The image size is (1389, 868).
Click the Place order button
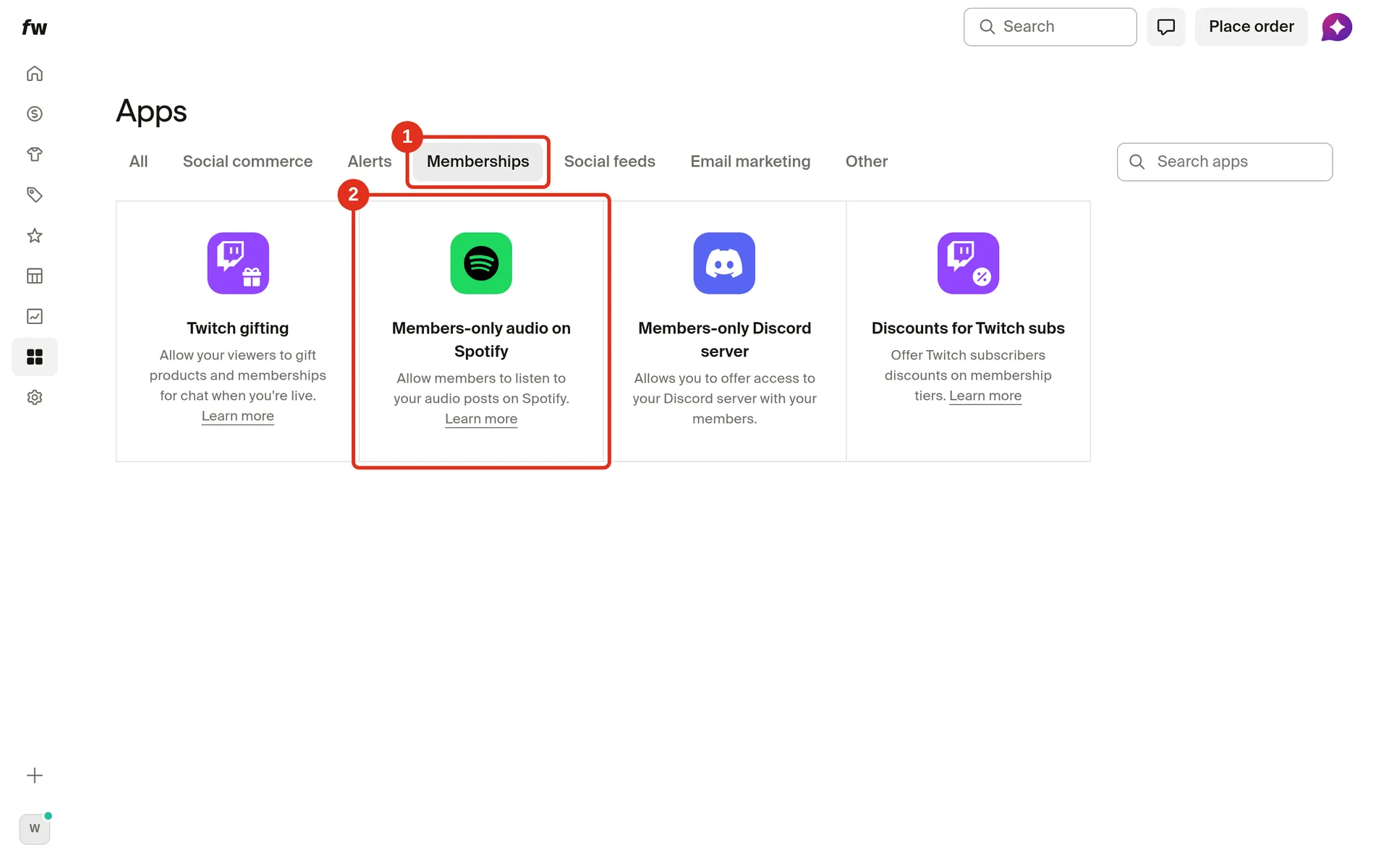1251,27
